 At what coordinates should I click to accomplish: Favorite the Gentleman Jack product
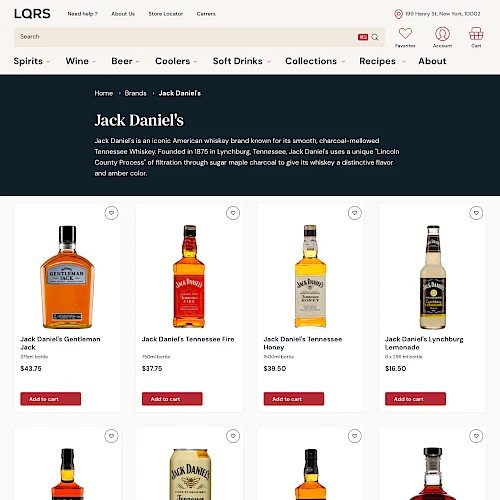(111, 213)
